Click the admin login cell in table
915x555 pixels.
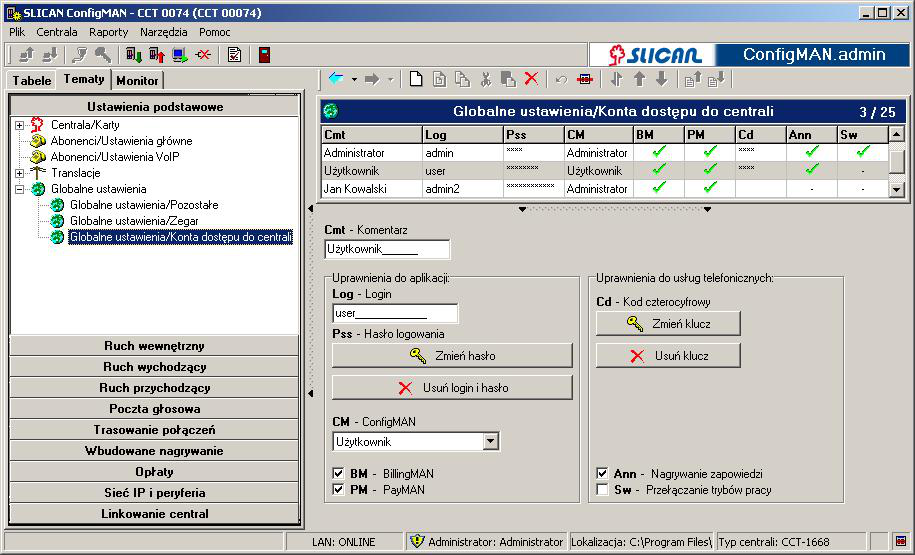[463, 153]
